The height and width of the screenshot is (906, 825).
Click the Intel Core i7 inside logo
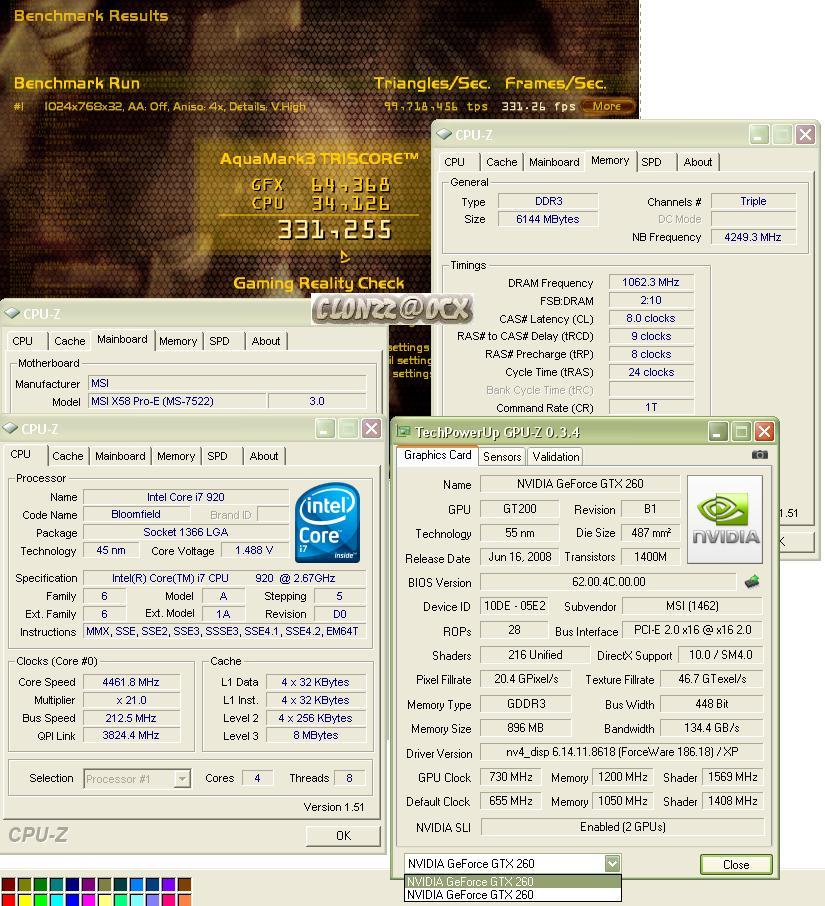(x=328, y=522)
